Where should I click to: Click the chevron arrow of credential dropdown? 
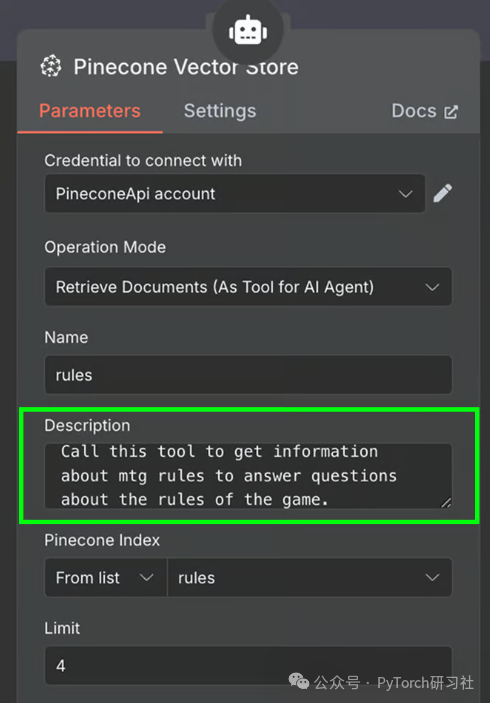click(405, 194)
